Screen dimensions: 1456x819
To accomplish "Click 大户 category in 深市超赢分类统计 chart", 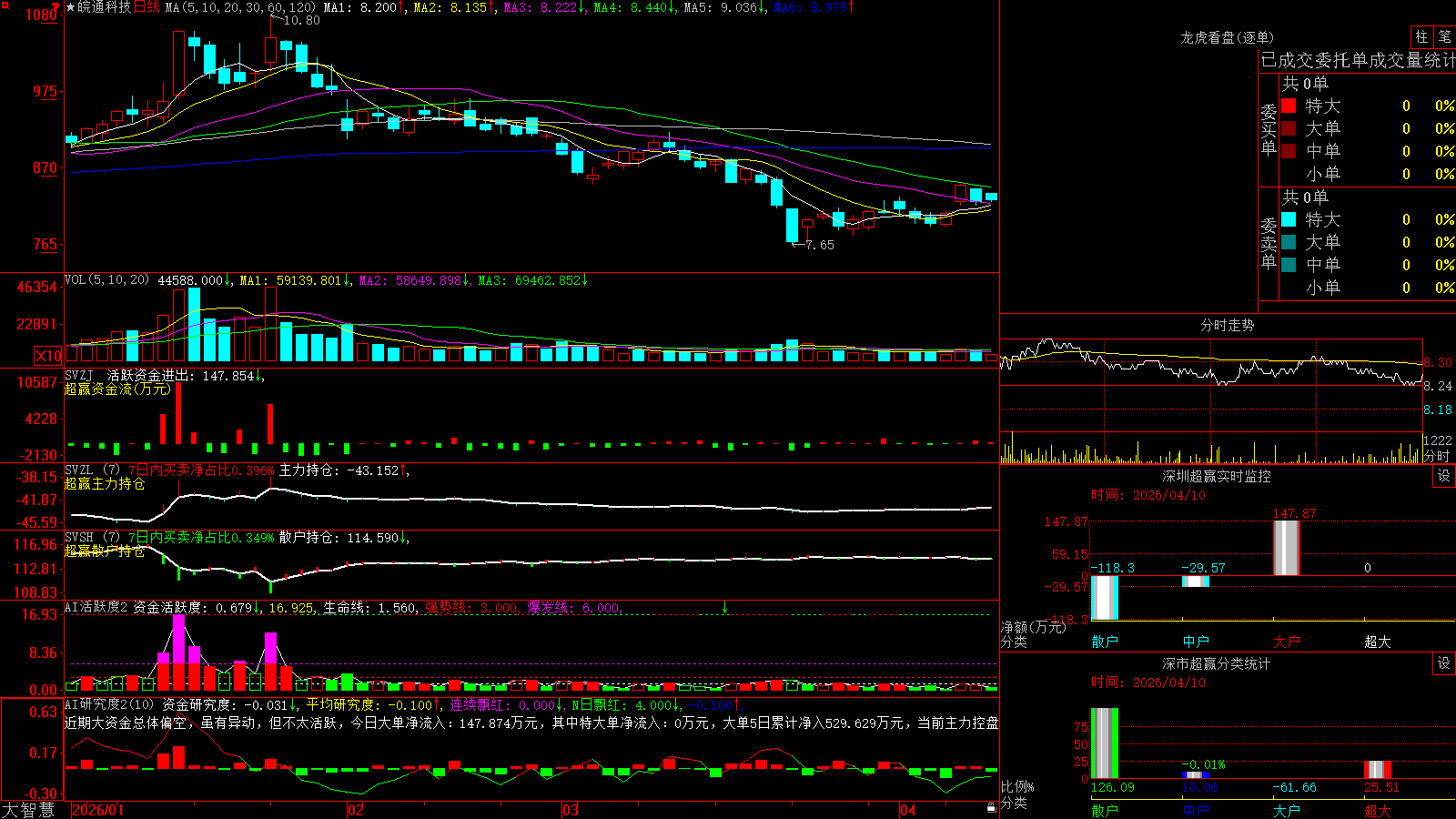I will point(1287,810).
